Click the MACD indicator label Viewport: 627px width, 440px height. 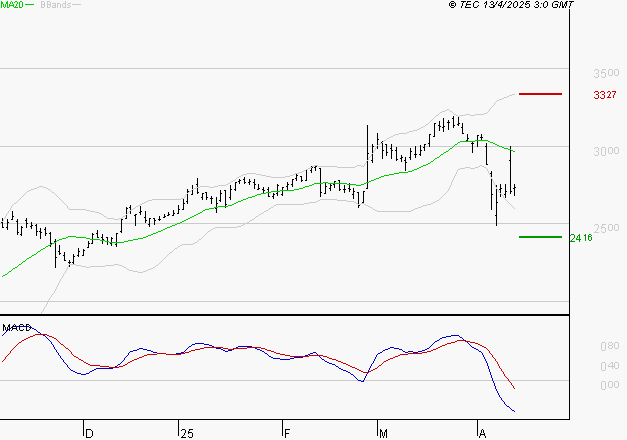16,327
